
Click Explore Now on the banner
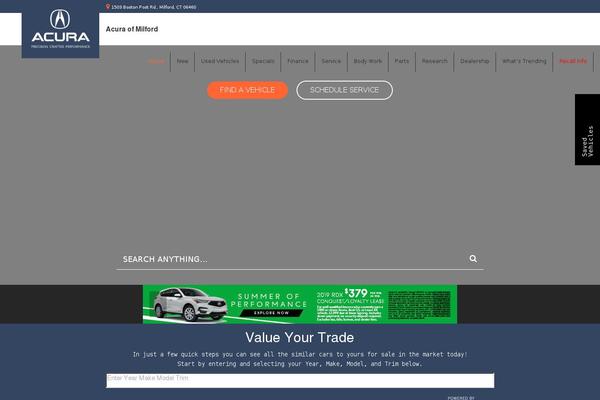(x=271, y=313)
